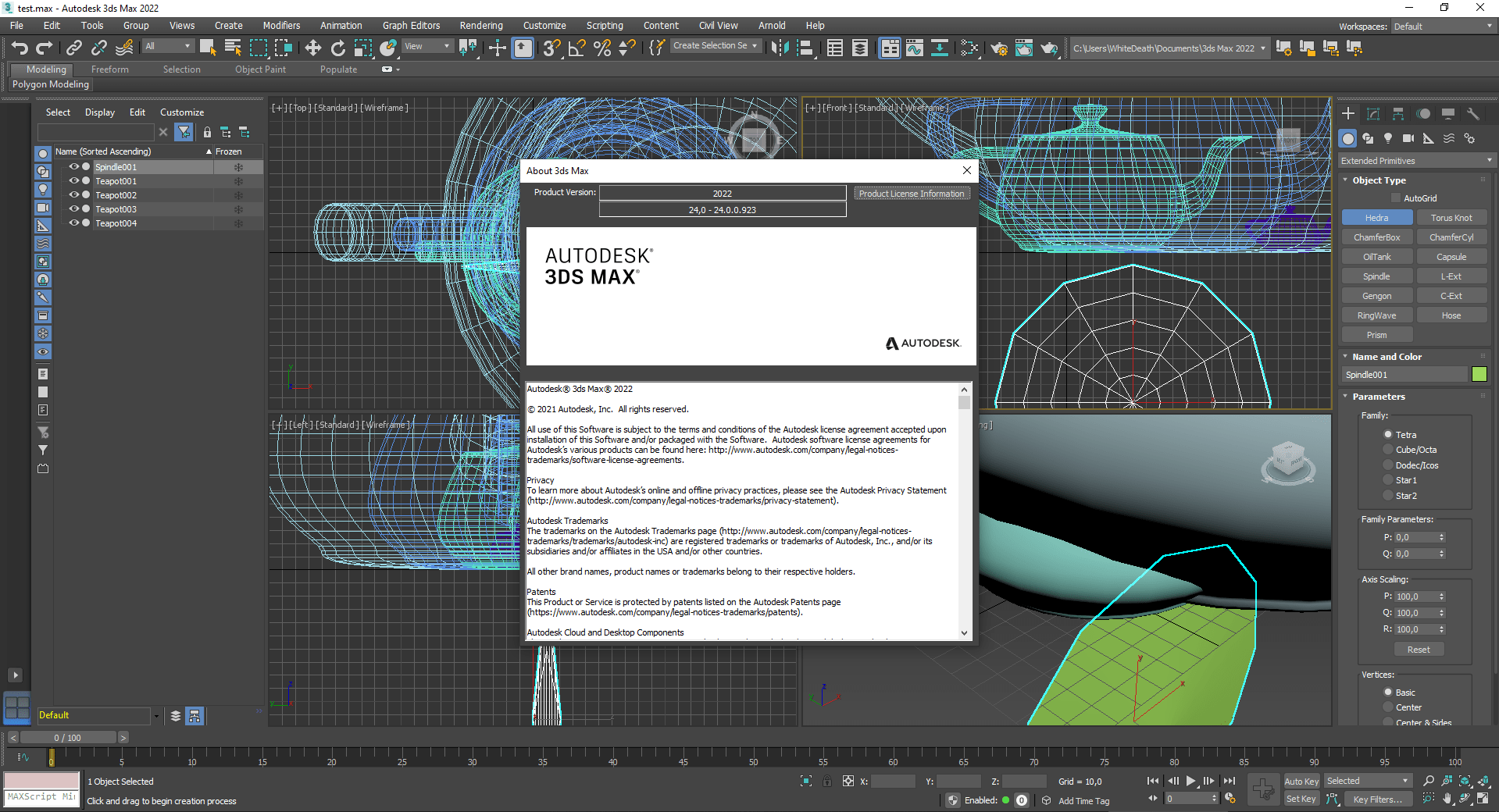Open the Curve Editor icon
1499x812 pixels.
pos(915,48)
